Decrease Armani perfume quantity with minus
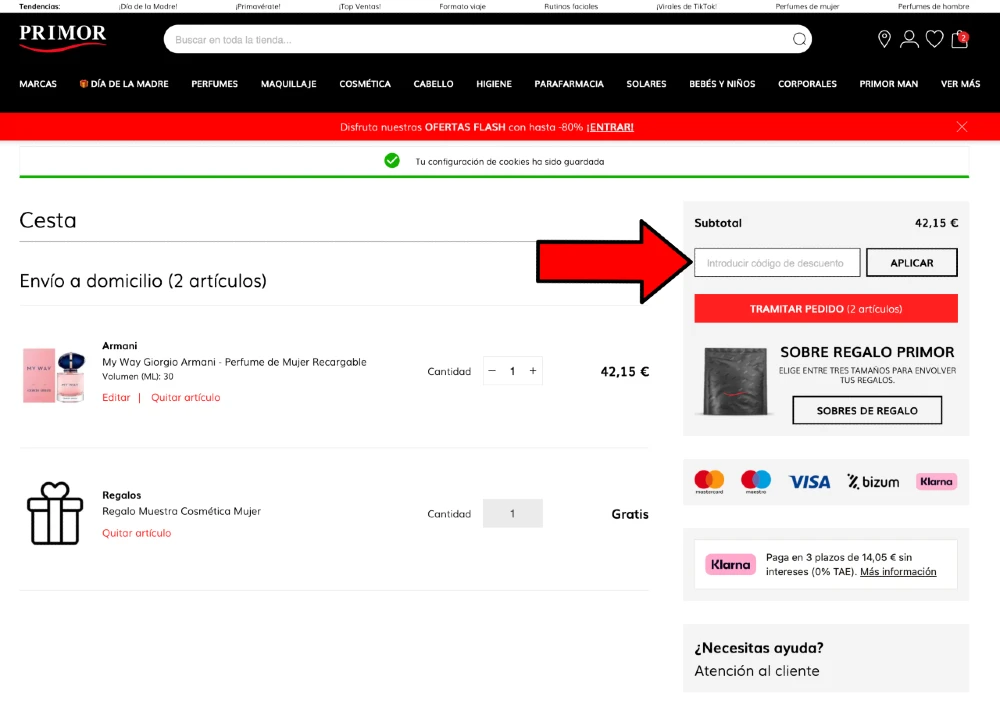This screenshot has height=708, width=1000. point(492,371)
